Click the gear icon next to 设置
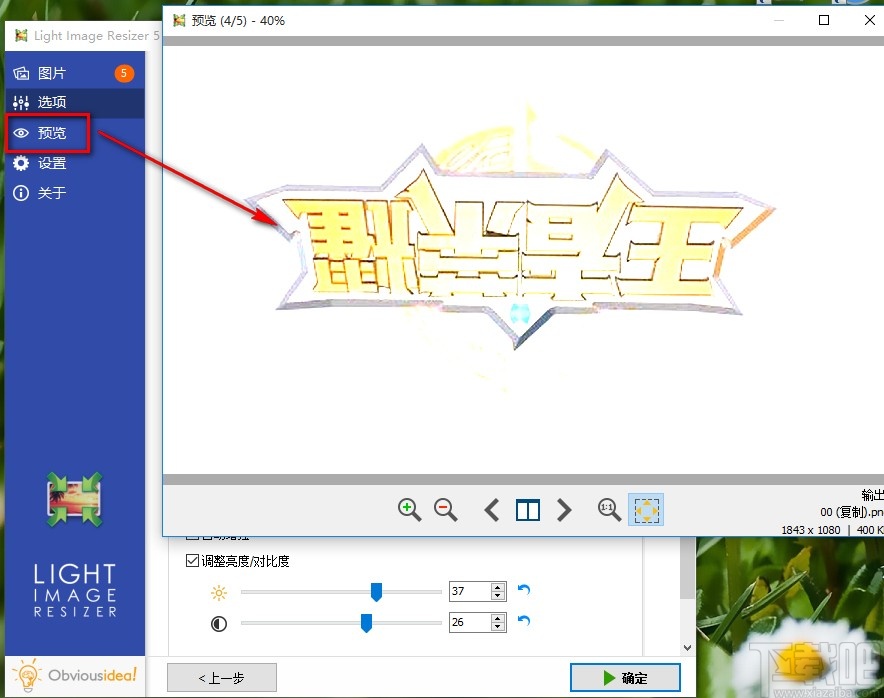Image resolution: width=884 pixels, height=698 pixels. click(21, 164)
